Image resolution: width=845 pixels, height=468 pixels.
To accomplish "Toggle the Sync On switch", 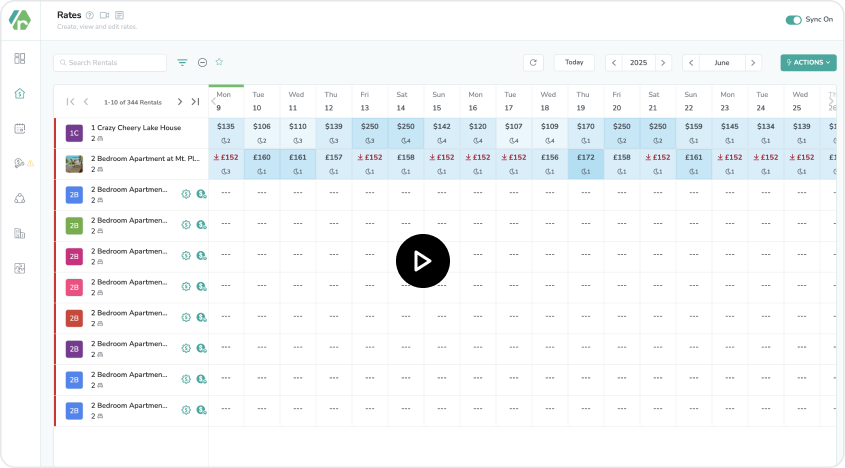I will [x=793, y=19].
